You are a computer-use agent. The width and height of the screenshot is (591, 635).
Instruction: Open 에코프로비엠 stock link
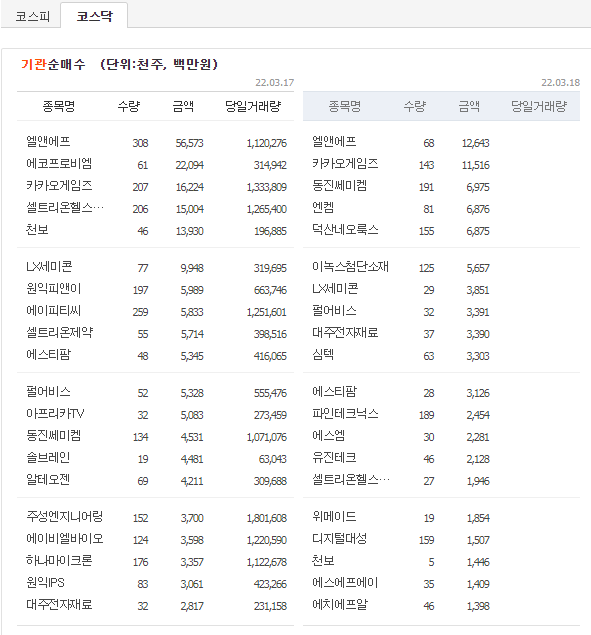pyautogui.click(x=59, y=163)
